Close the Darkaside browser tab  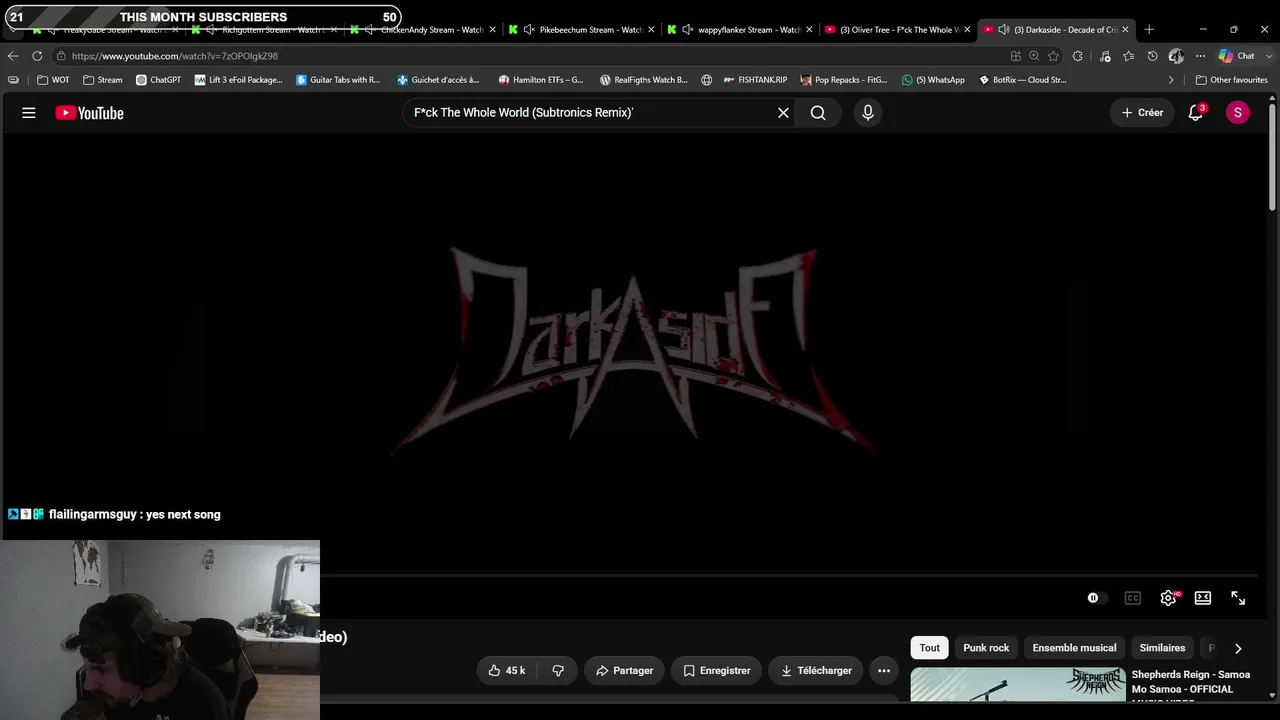(1125, 30)
